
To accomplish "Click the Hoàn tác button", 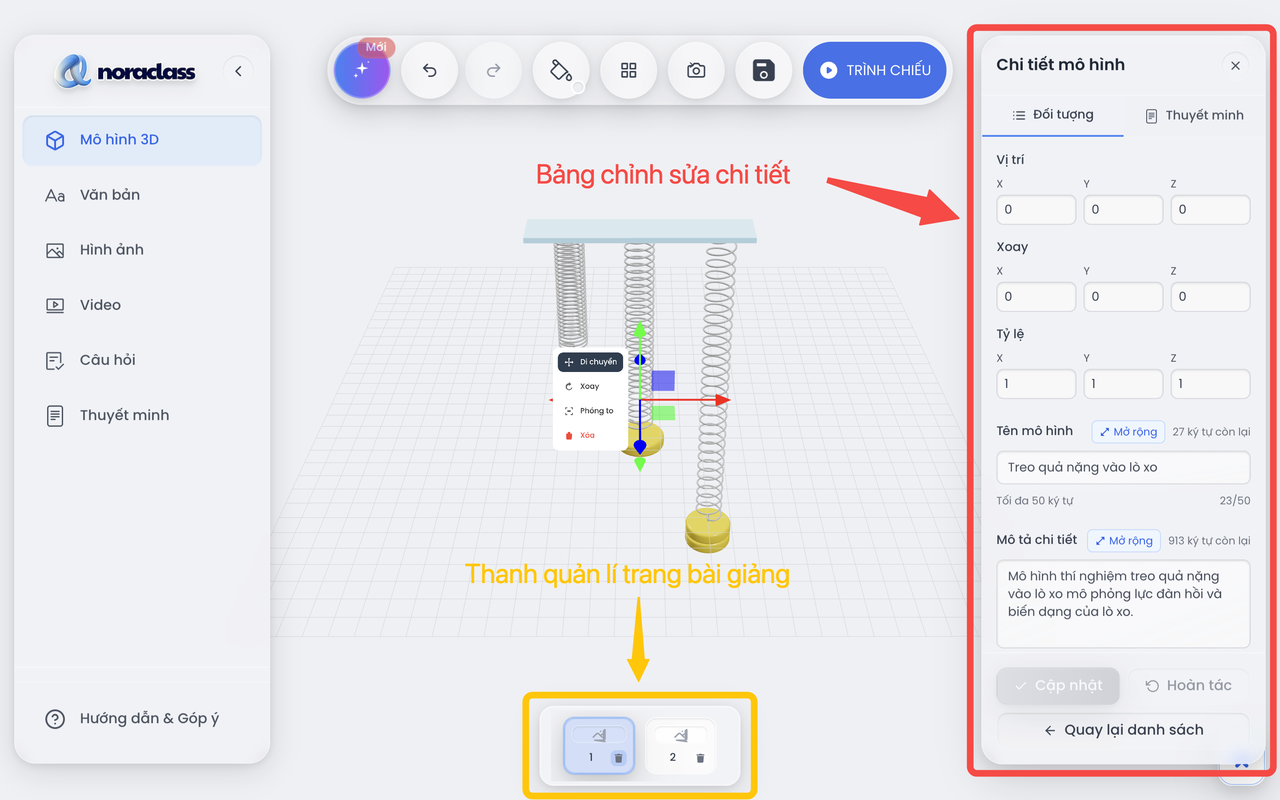I will 1189,685.
